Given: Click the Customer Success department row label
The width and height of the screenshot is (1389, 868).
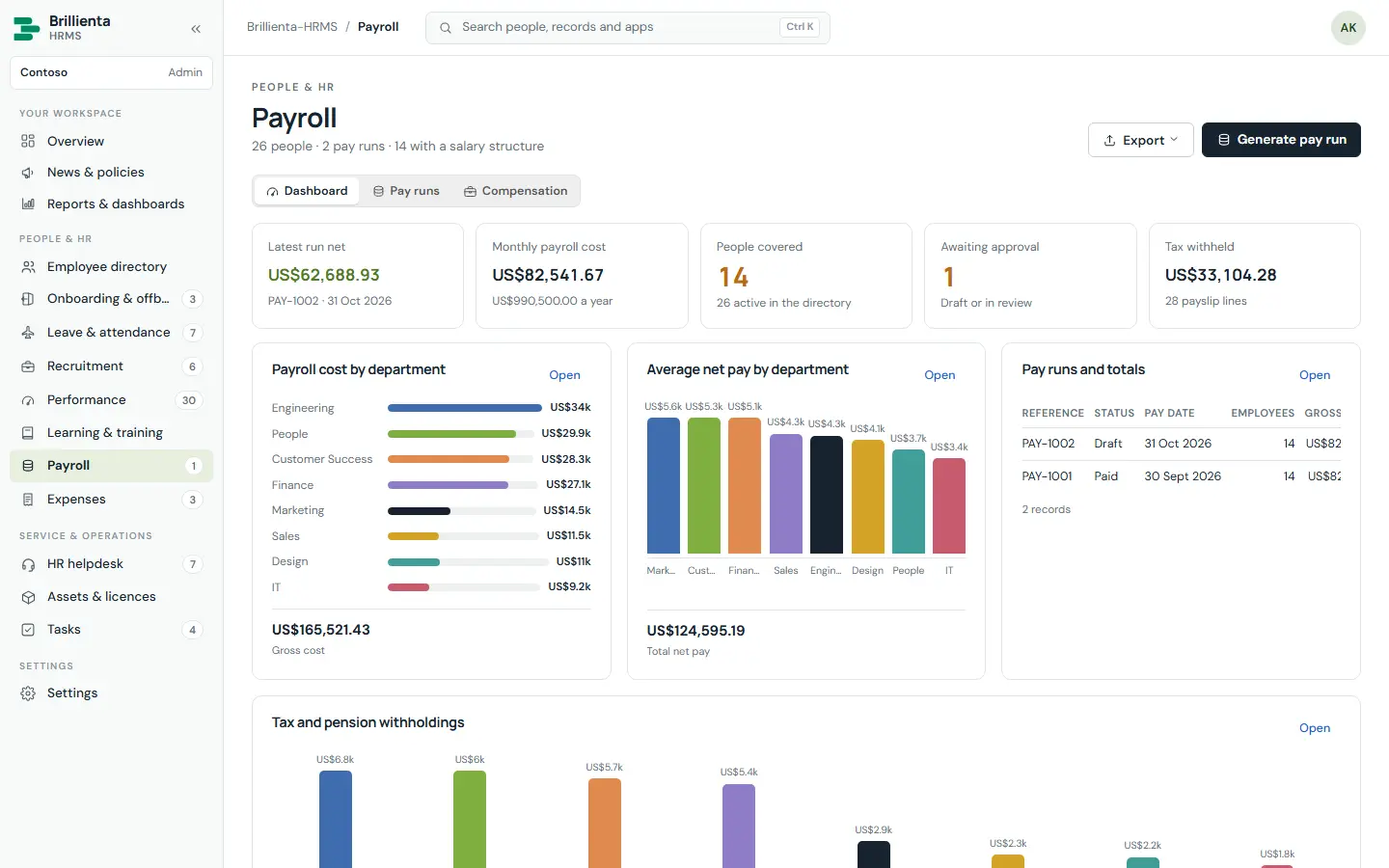Looking at the screenshot, I should coord(322,459).
